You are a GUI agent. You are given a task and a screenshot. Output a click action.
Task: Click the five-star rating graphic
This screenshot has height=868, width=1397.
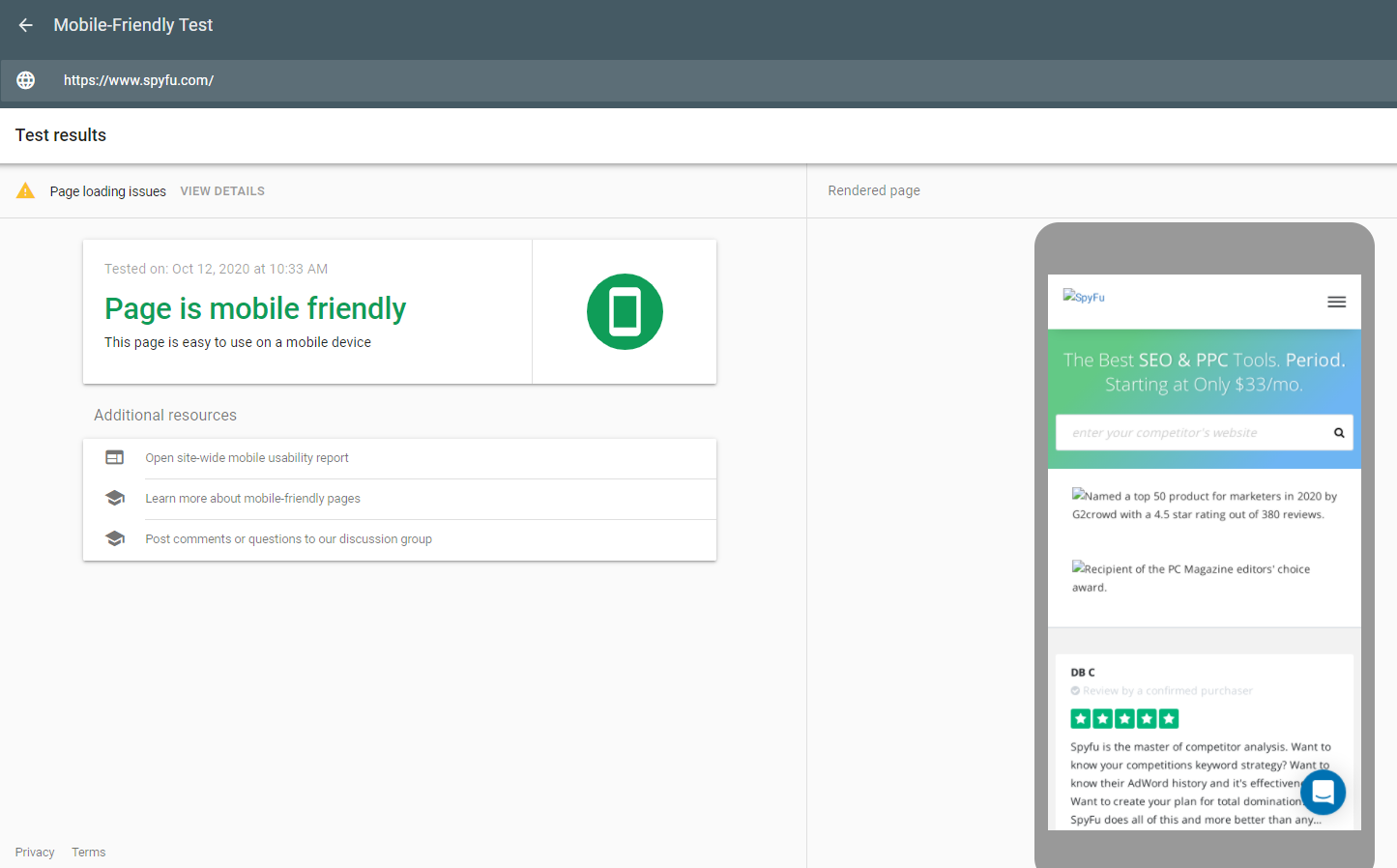[x=1124, y=718]
